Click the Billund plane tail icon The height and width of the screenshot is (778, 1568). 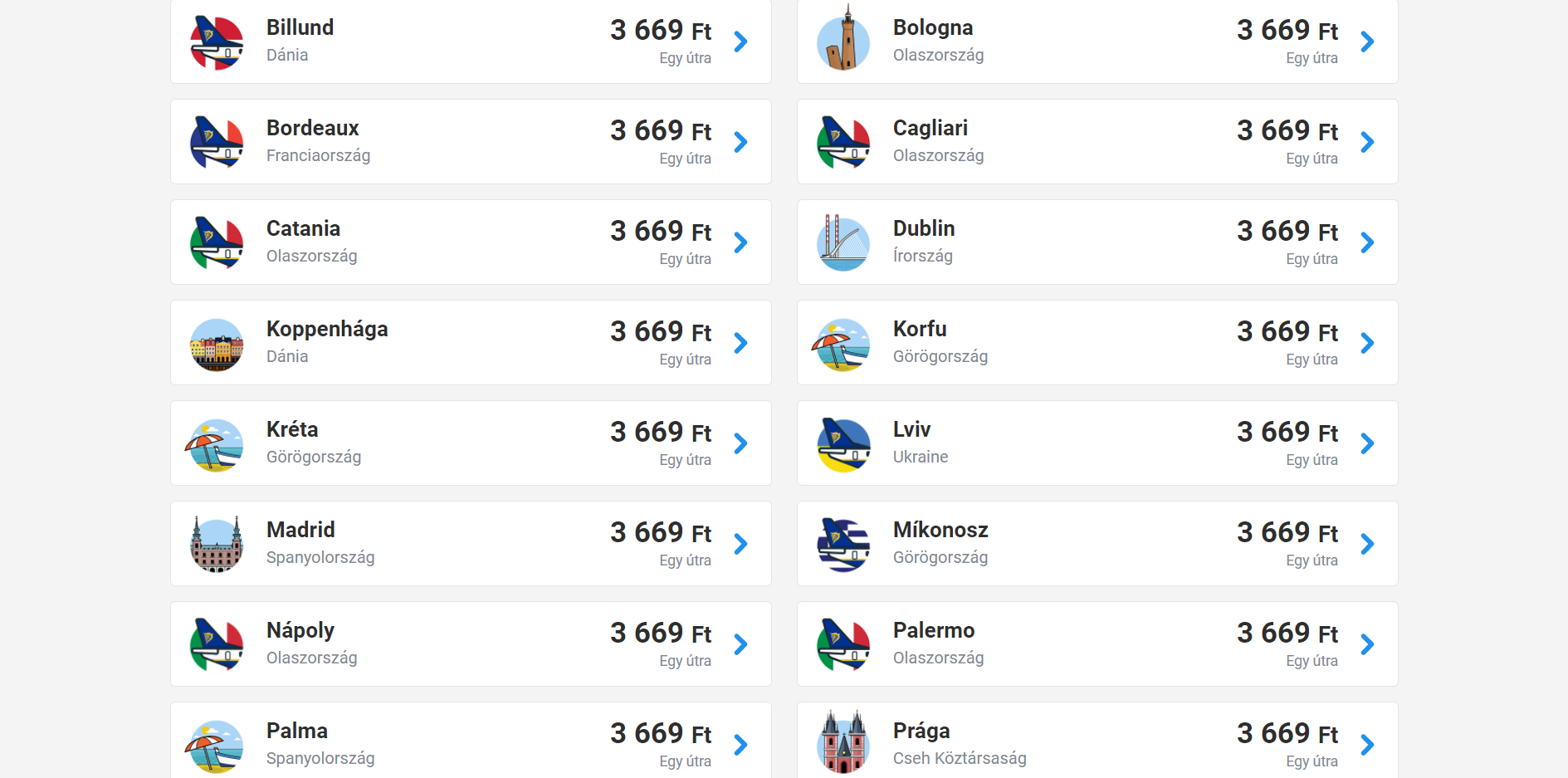(217, 42)
